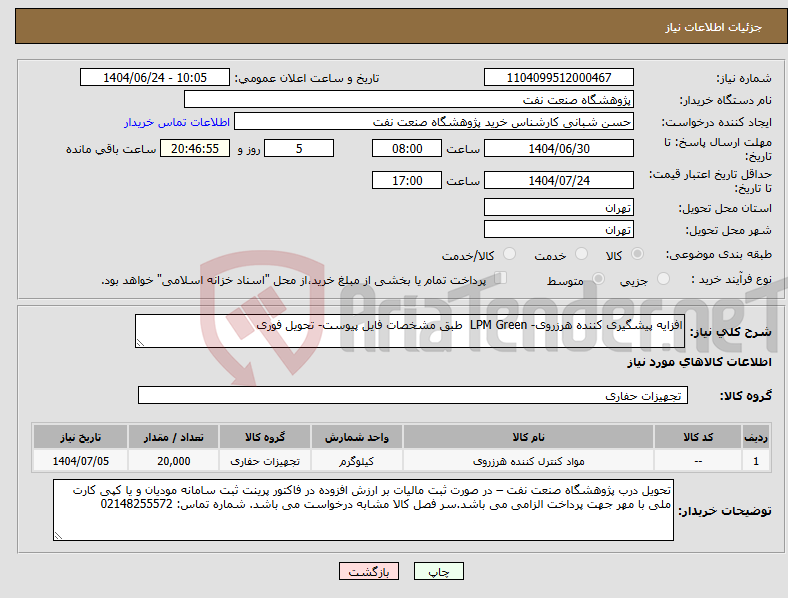Click the buyer name field پژوهشگاه صنعت نفت
The image size is (788, 598).
coord(409,99)
